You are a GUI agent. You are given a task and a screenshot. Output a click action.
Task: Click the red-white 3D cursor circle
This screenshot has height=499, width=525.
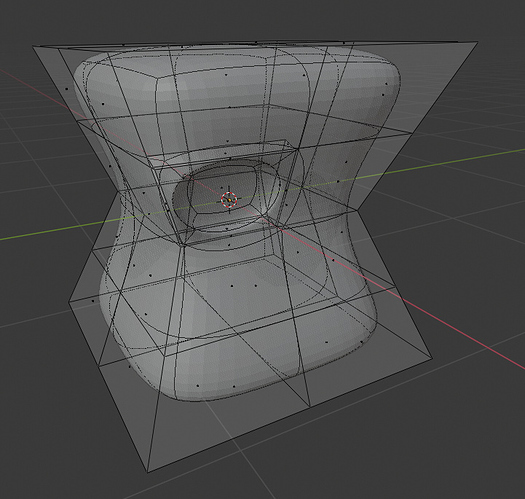click(229, 200)
